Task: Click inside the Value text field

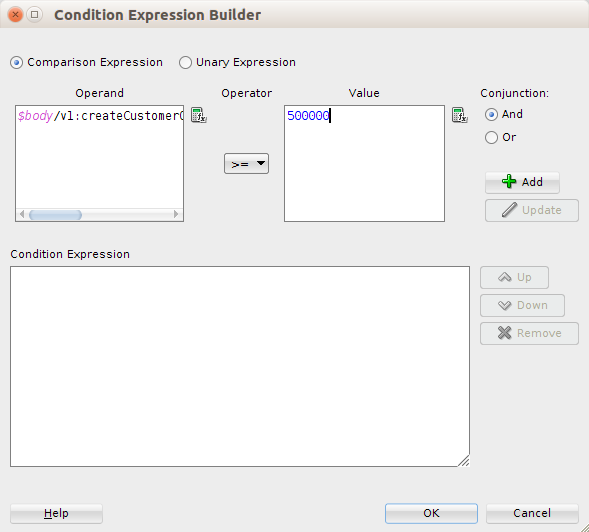Action: click(364, 163)
